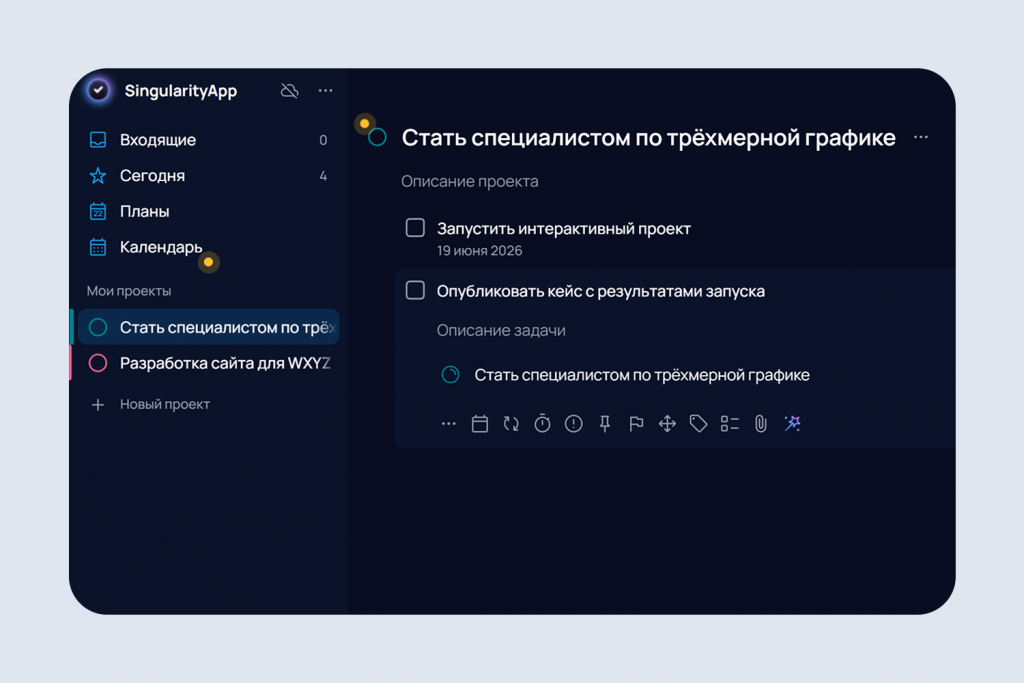Click the project link Стать специалистом inside the task
Screen dimensions: 1024x683
point(642,375)
